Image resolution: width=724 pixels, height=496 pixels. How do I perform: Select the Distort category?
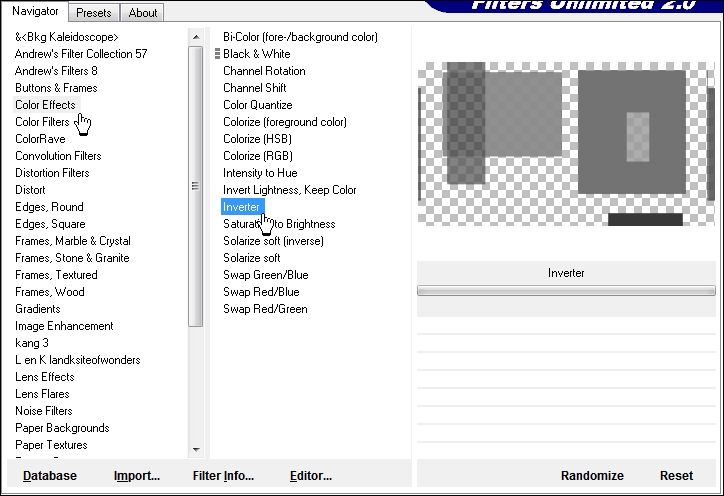(x=30, y=190)
